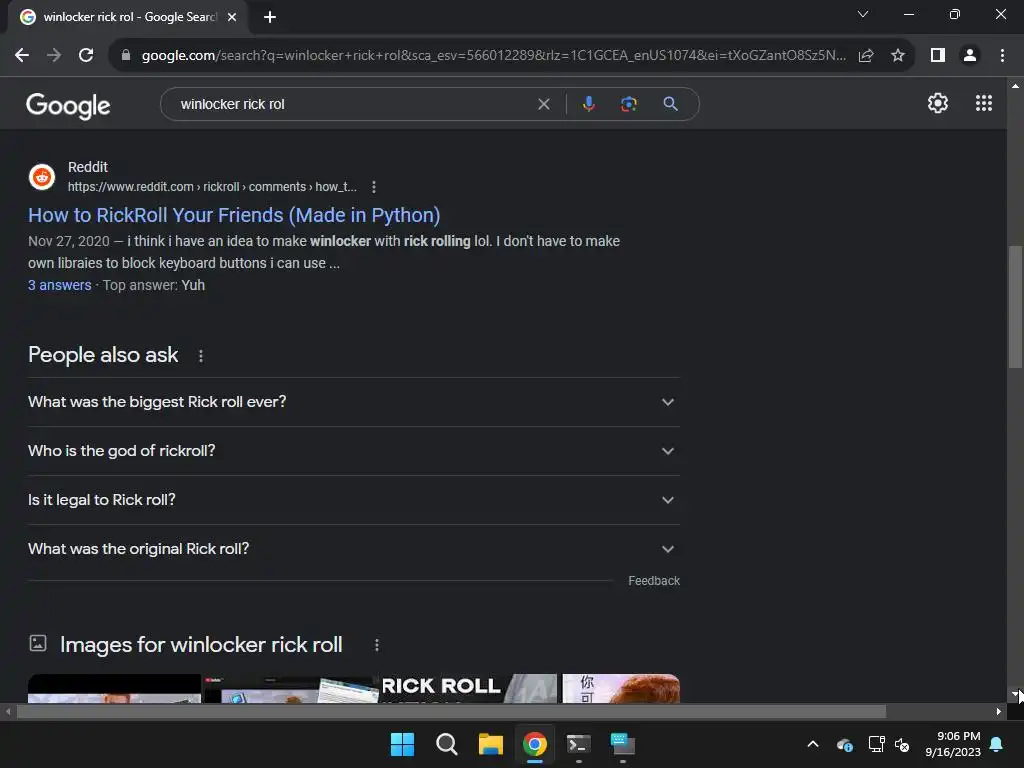Screen dimensions: 1024x768
Task: Search by image with Google Lens
Action: [x=628, y=104]
